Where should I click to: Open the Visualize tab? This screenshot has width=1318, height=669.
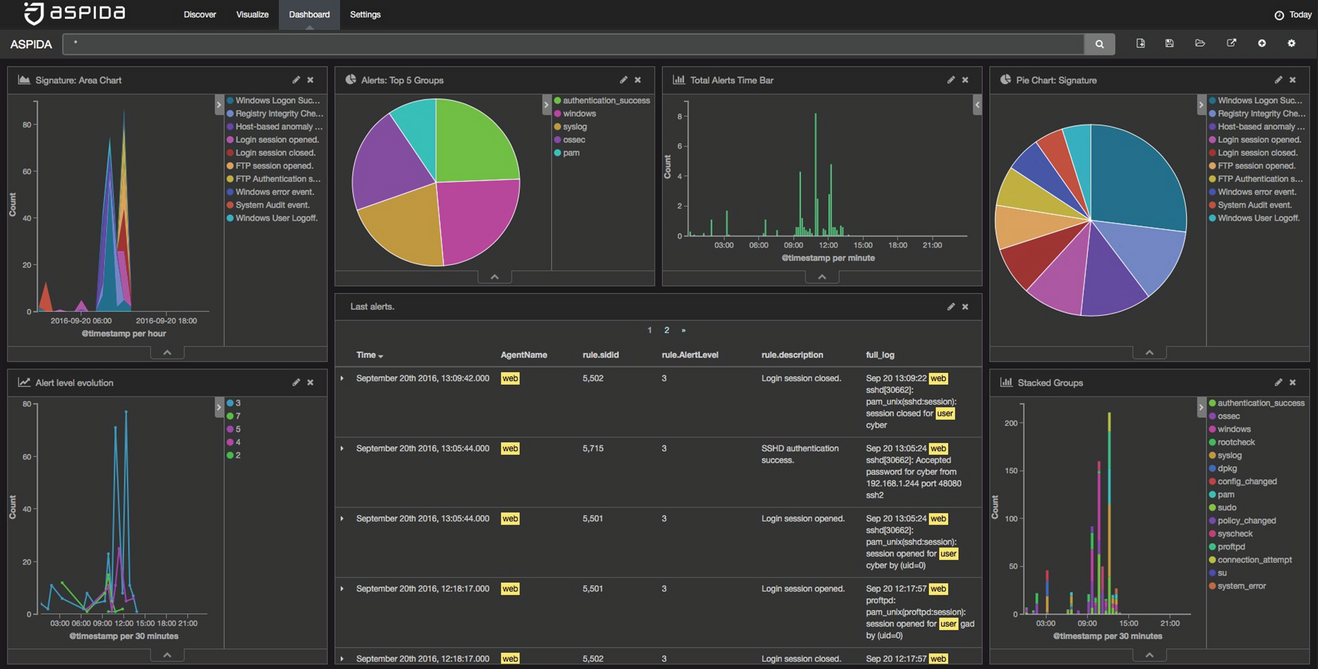[x=252, y=15]
